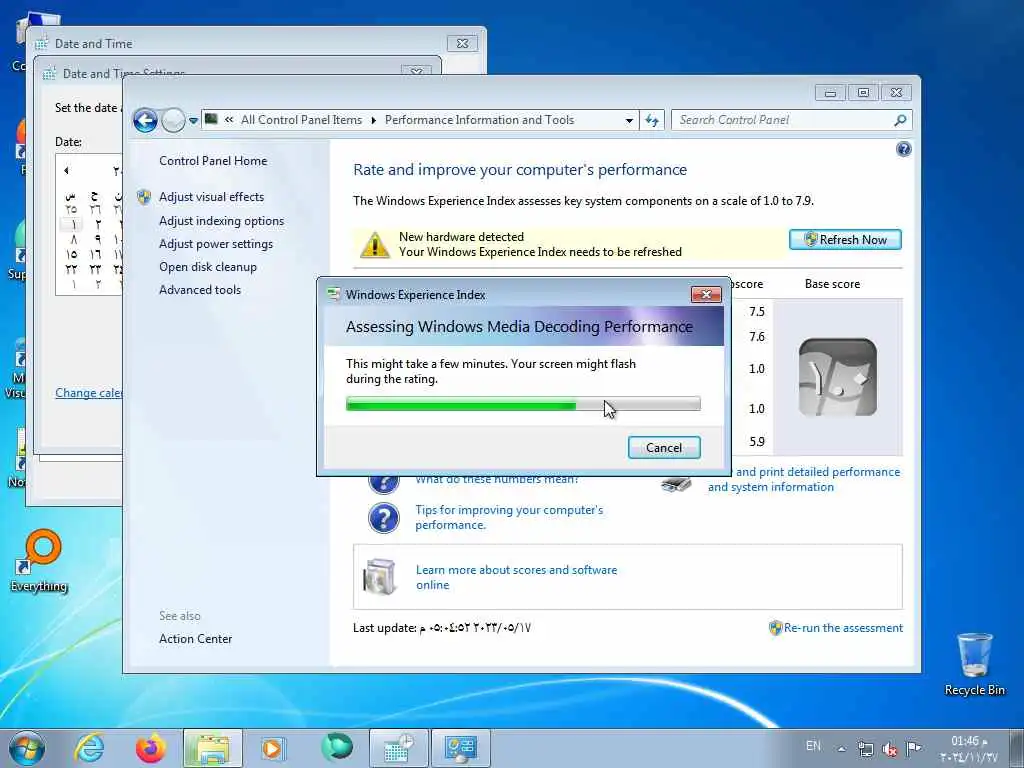Switch to Control Panel taskbar item
The width and height of the screenshot is (1024, 768).
coord(461,748)
